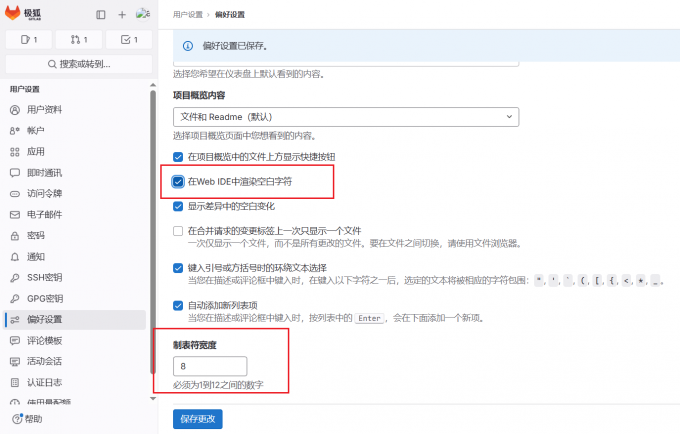Click the search or go to field
Viewport: 680px width, 434px height.
pos(79,64)
